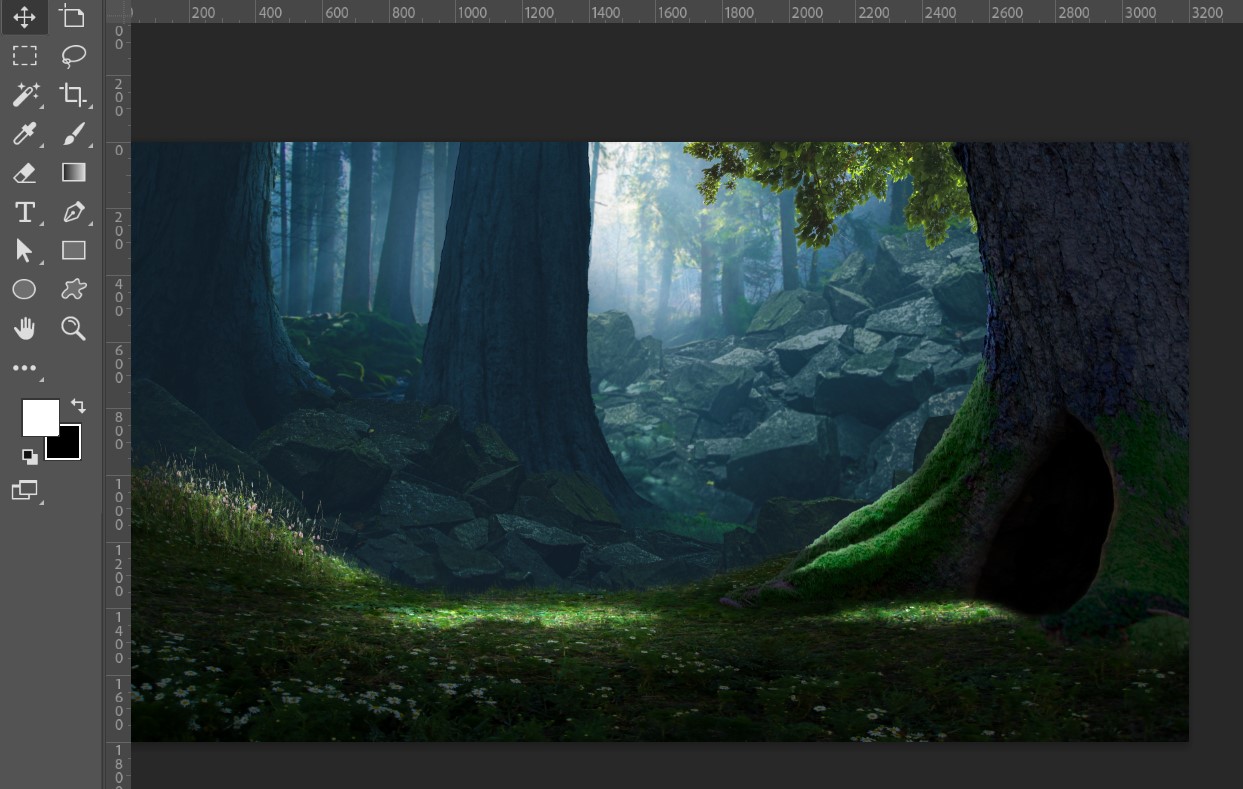Open the white foreground color swatch

pos(39,416)
